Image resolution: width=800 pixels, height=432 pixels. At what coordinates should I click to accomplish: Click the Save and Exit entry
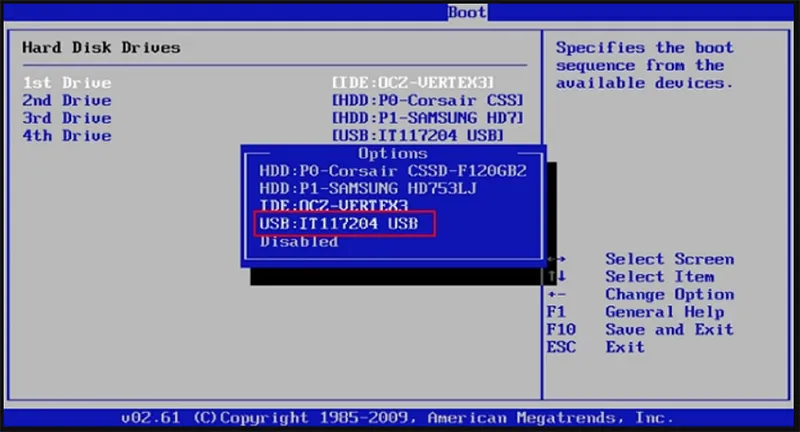669,329
